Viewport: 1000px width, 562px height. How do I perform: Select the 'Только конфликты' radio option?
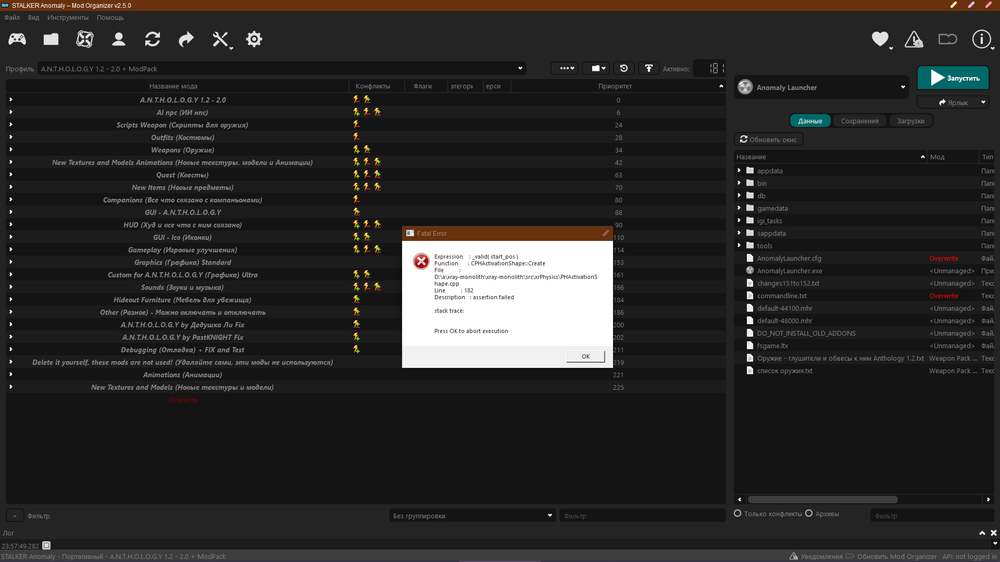click(738, 514)
